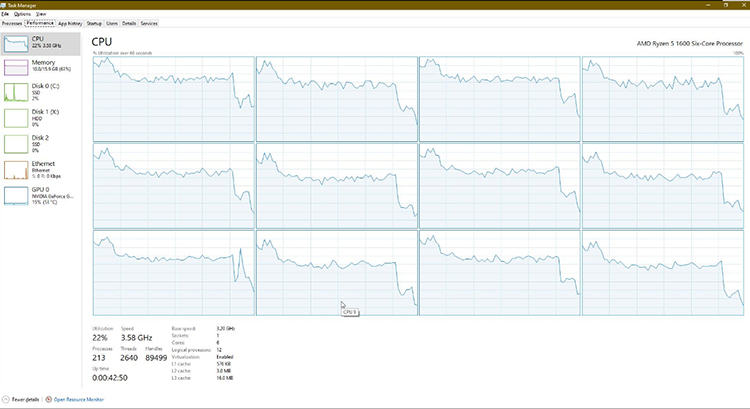This screenshot has width=750, height=409.
Task: Click the L3 cache label
Action: point(181,378)
